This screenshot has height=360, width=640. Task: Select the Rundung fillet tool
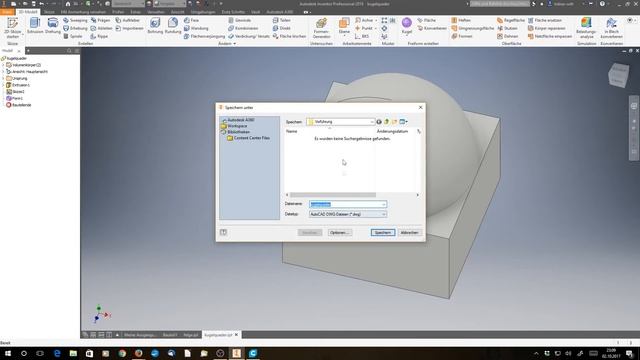coord(173,26)
